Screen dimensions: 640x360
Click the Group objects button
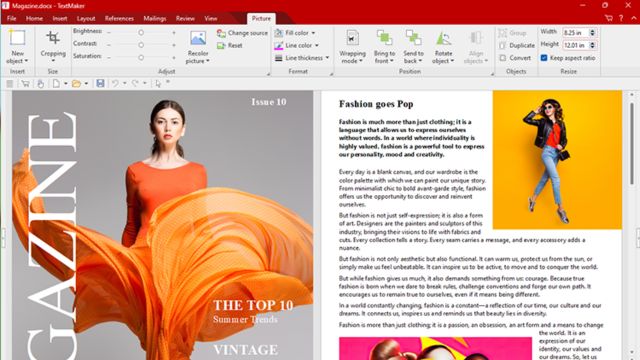tap(512, 33)
